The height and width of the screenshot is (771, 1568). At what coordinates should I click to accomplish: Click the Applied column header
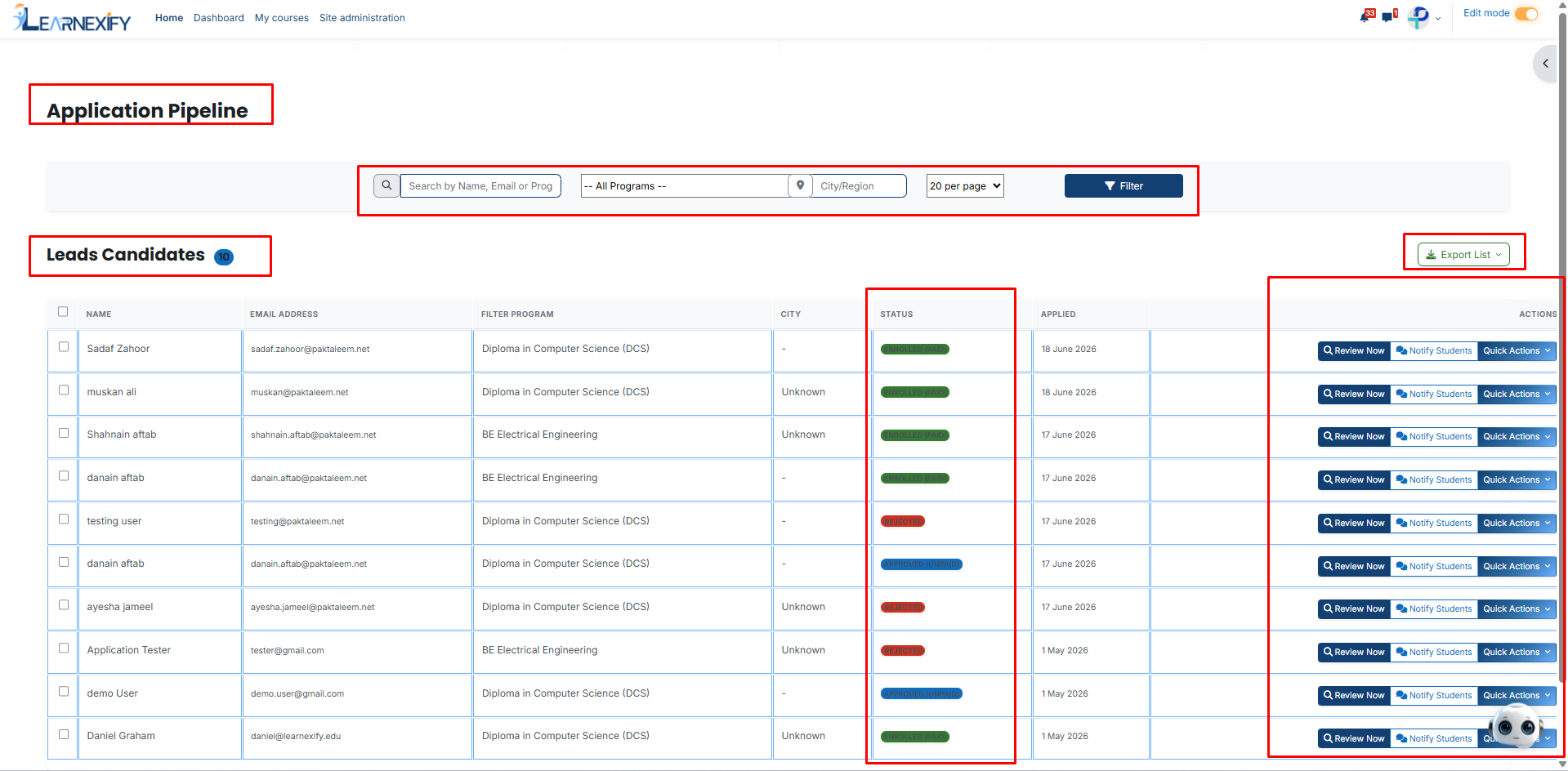tap(1058, 314)
